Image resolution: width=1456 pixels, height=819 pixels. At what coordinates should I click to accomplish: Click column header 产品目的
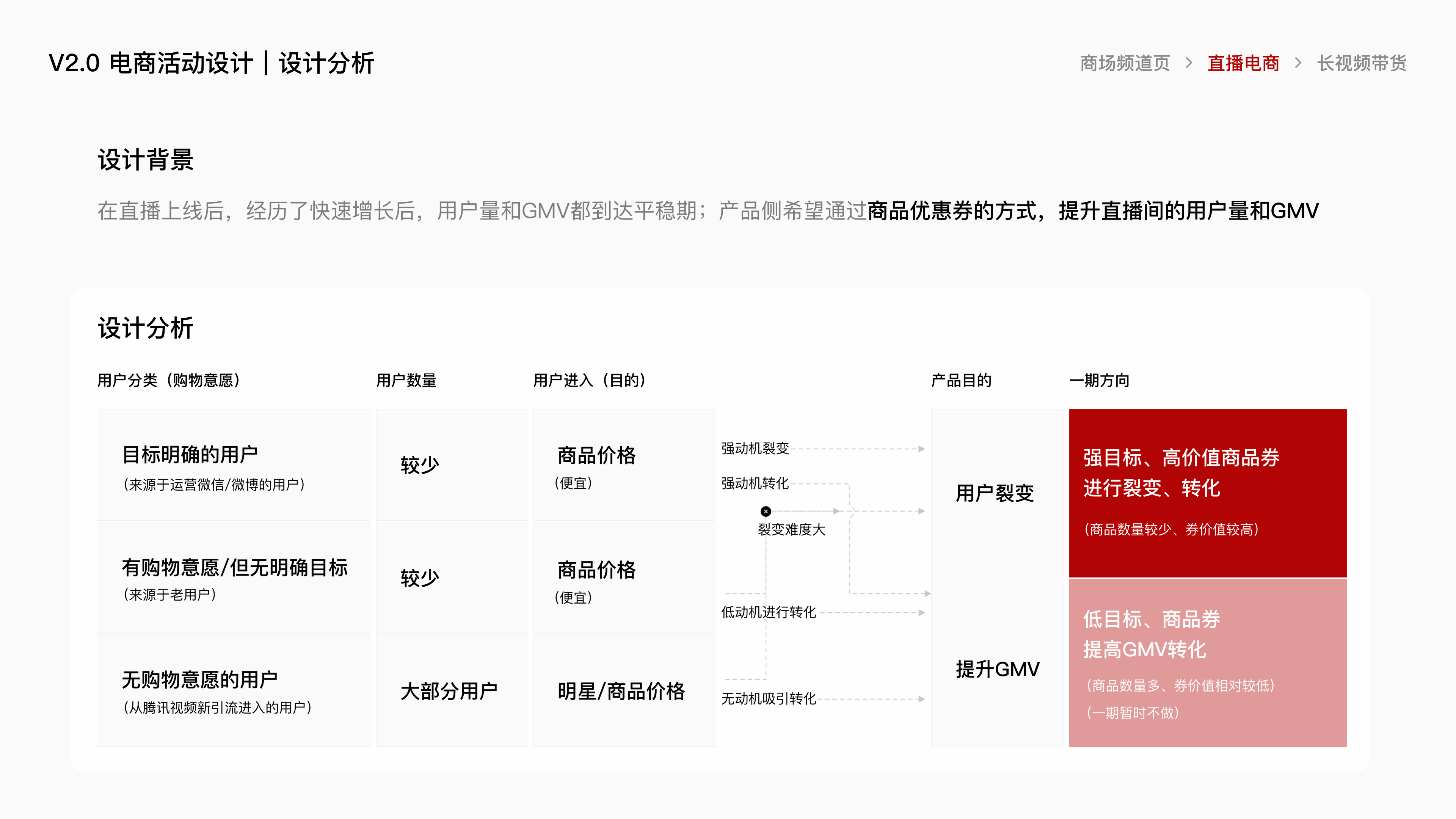pos(962,380)
